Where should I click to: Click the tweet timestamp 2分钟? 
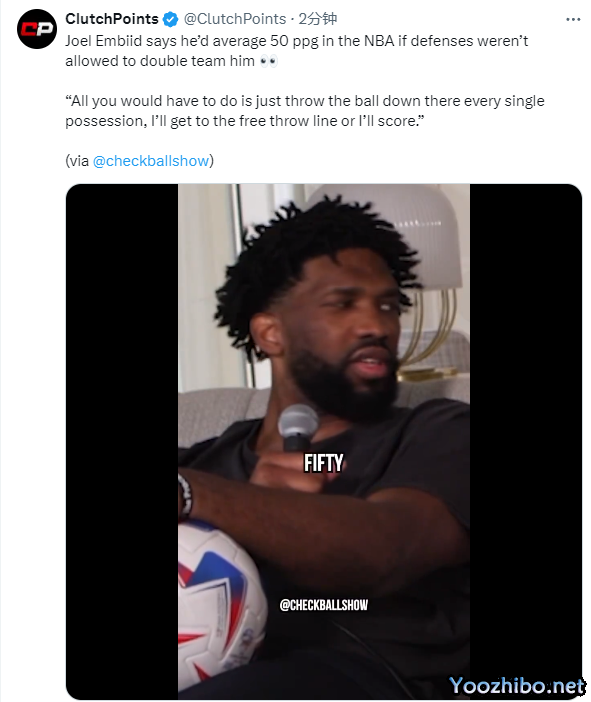pos(317,19)
